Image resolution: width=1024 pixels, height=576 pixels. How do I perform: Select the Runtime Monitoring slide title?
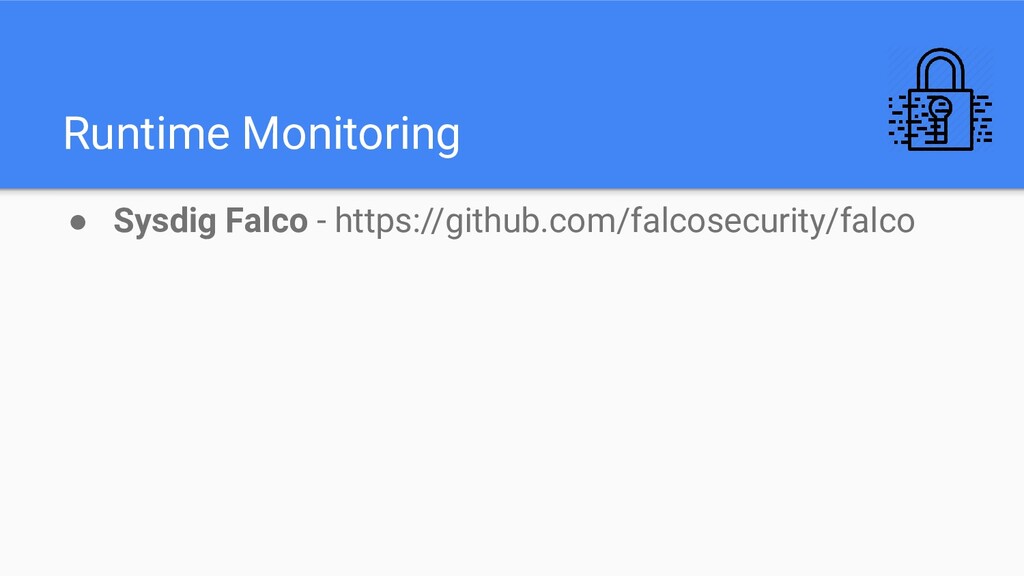[261, 135]
